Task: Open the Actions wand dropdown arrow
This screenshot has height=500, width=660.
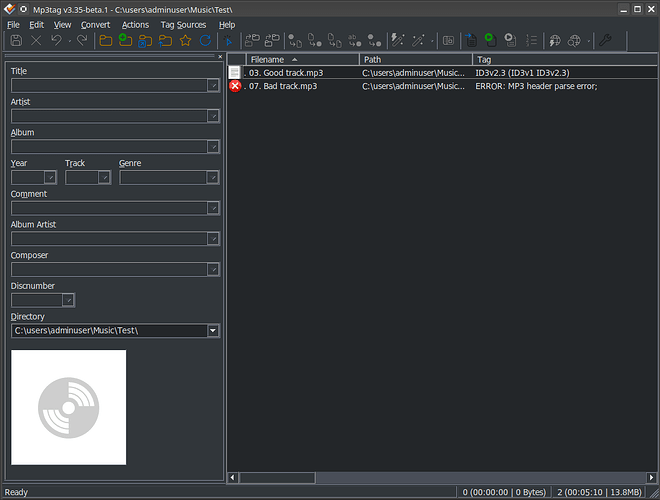Action: point(432,41)
